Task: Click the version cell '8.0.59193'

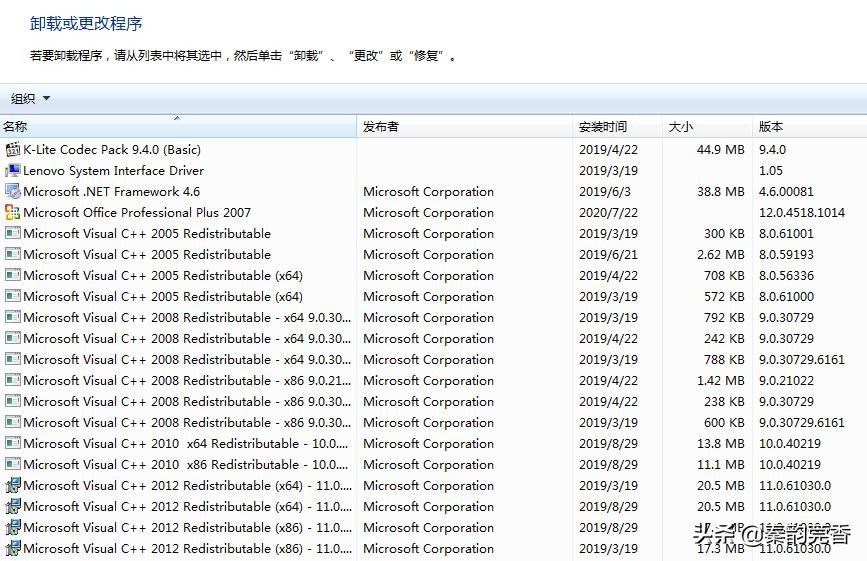Action: click(x=786, y=254)
